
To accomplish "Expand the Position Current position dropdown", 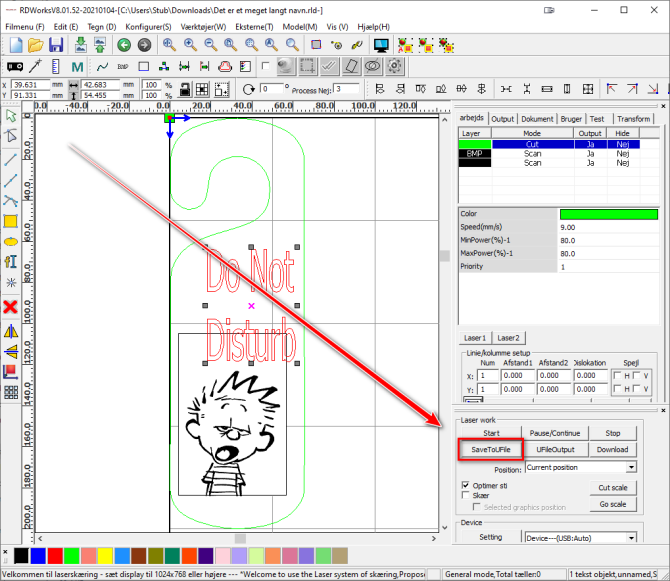I will pos(631,467).
